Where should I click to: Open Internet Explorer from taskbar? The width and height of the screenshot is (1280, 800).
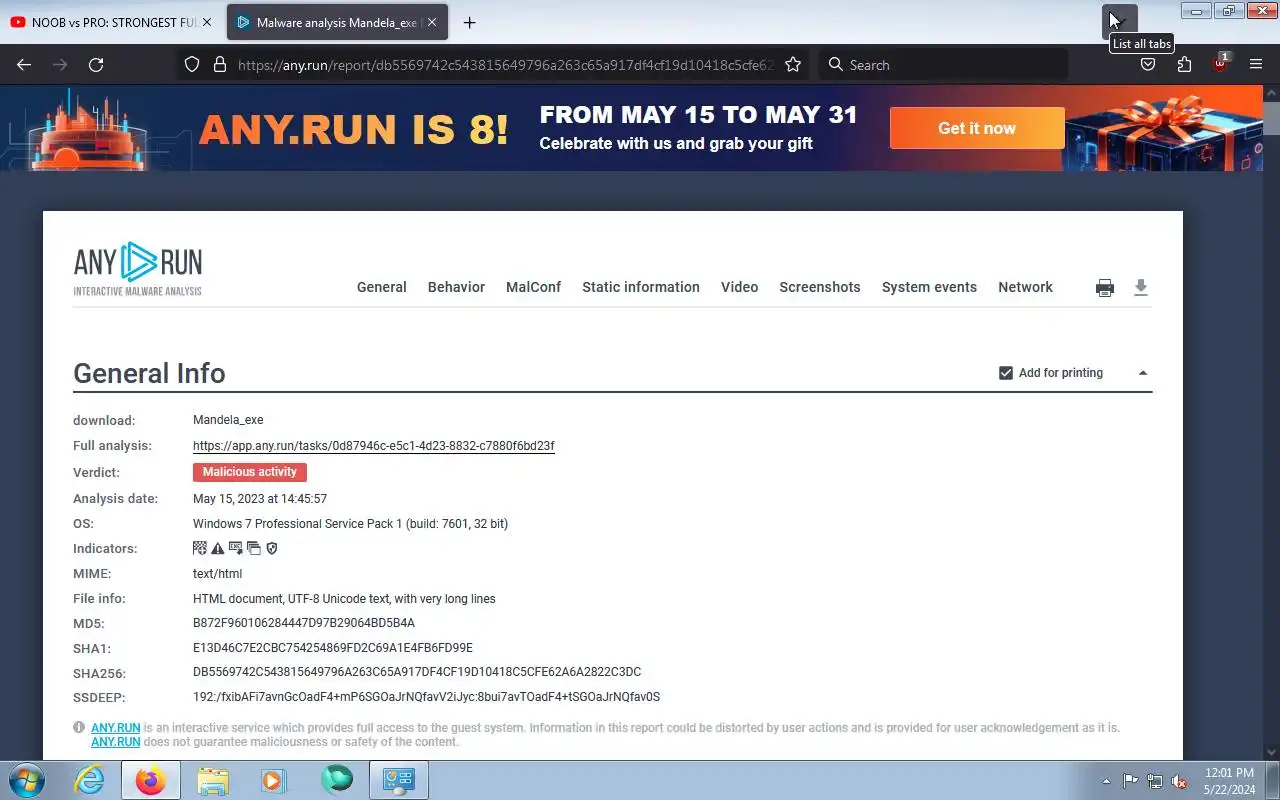(x=90, y=780)
